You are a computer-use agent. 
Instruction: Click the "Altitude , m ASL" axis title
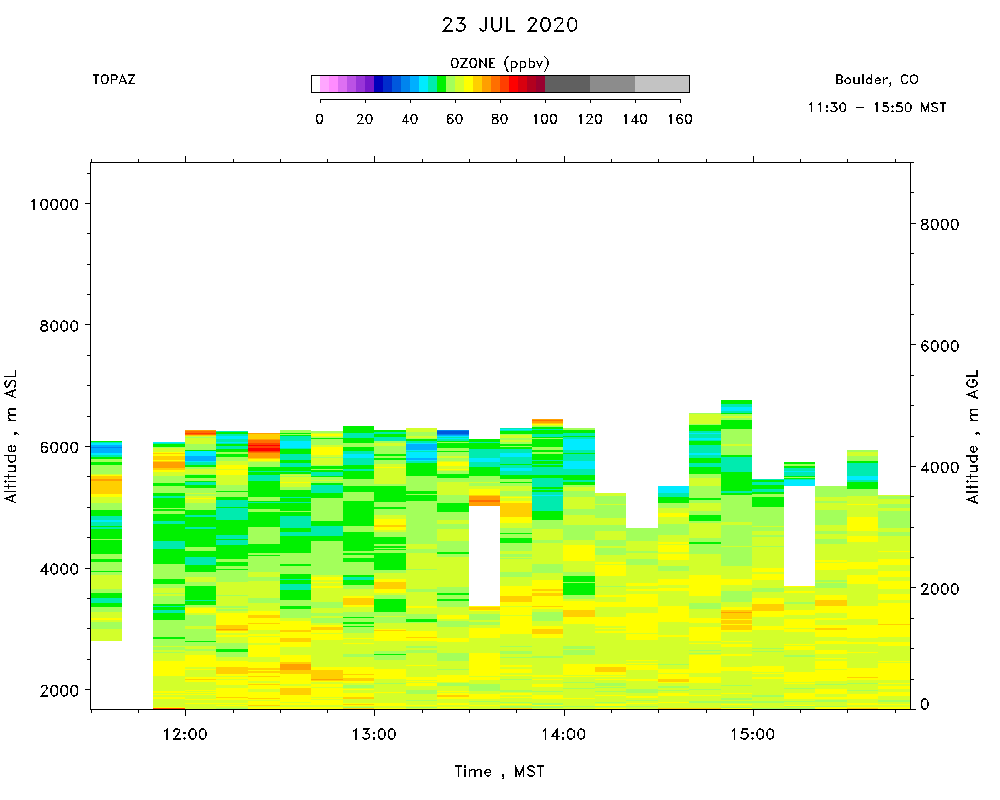(11, 436)
